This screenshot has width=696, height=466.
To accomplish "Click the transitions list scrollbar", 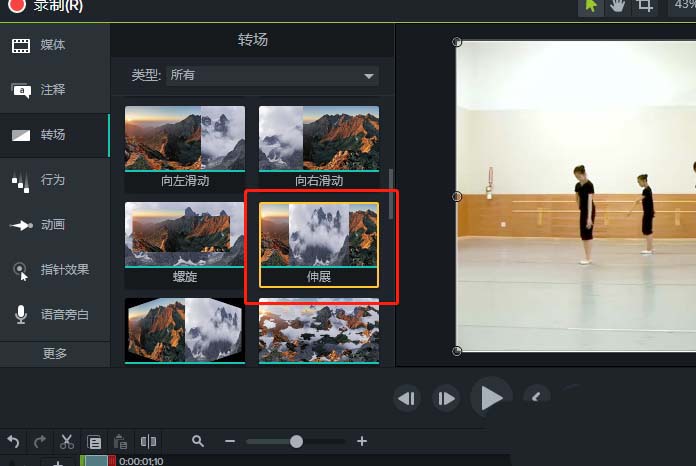I will pos(391,194).
